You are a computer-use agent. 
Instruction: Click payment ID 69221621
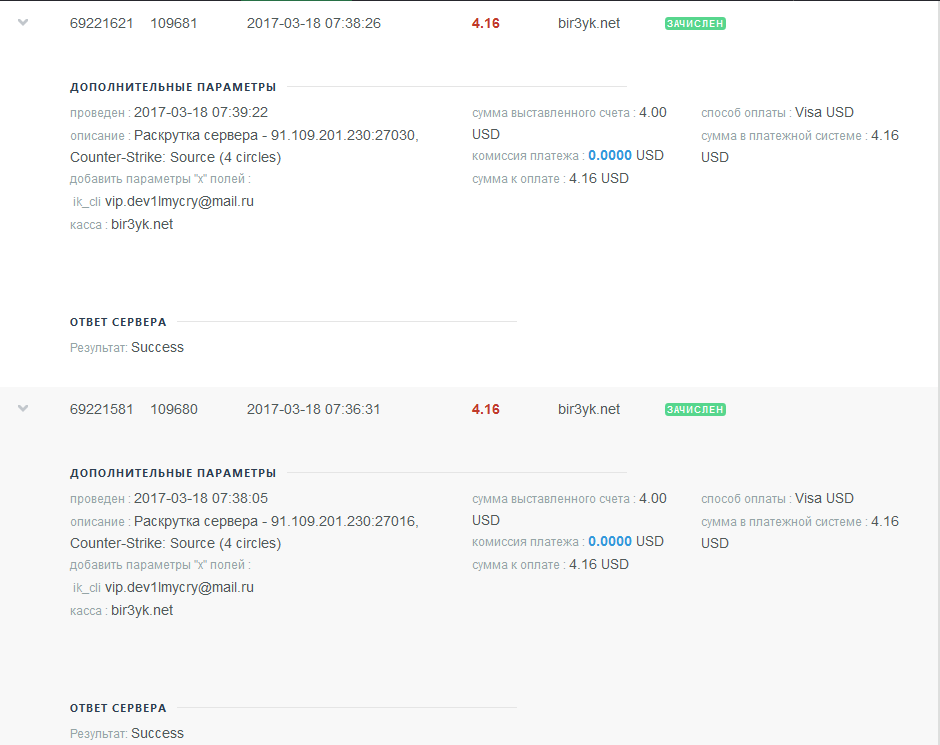(101, 23)
